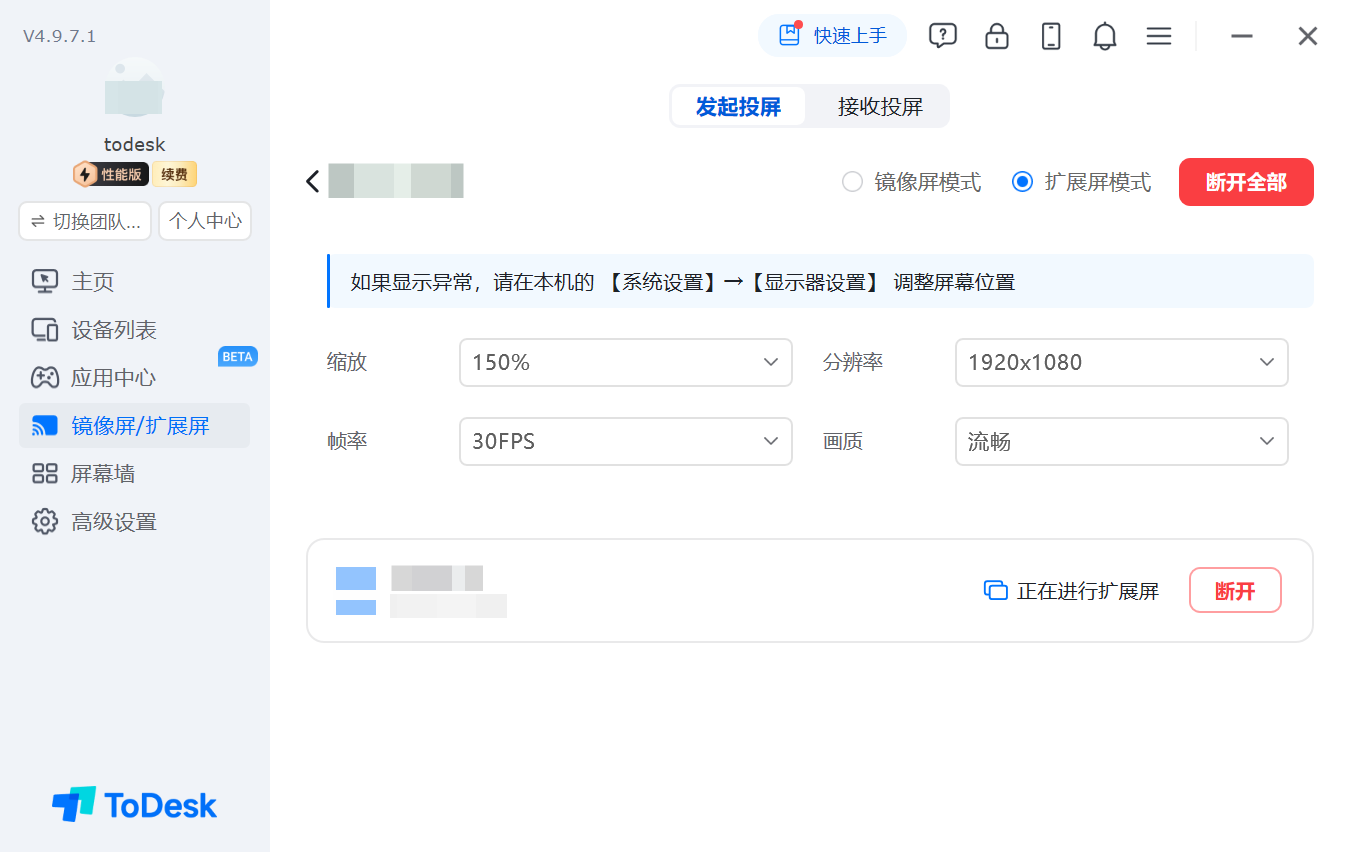
Task: Expand the 帧率 30FPS dropdown
Action: click(626, 441)
